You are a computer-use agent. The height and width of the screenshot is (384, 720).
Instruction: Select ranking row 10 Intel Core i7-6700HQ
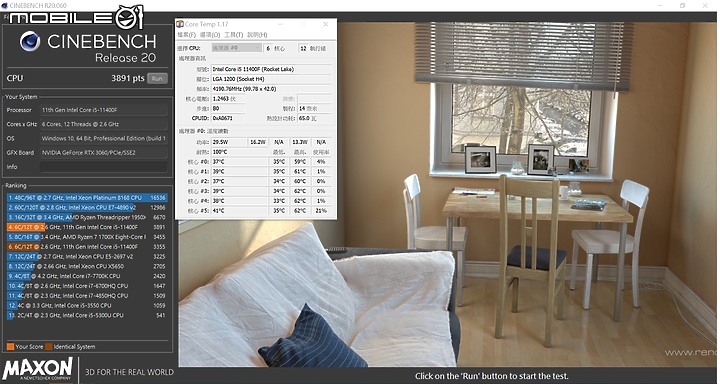(87, 286)
